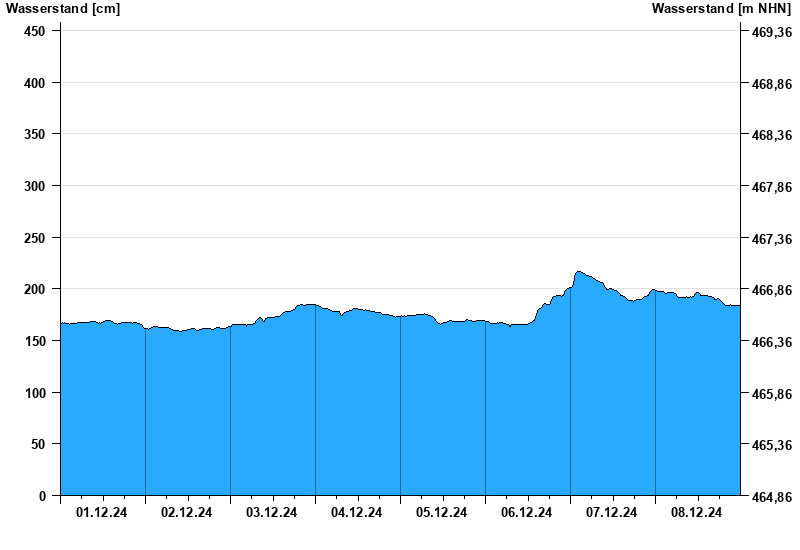Click the 0 value on left axis

42,496
